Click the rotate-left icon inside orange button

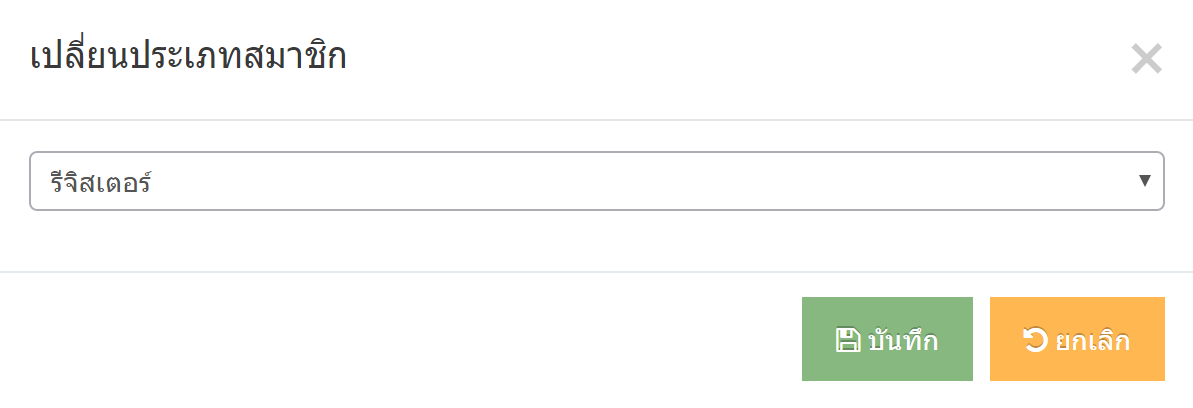[x=1036, y=339]
